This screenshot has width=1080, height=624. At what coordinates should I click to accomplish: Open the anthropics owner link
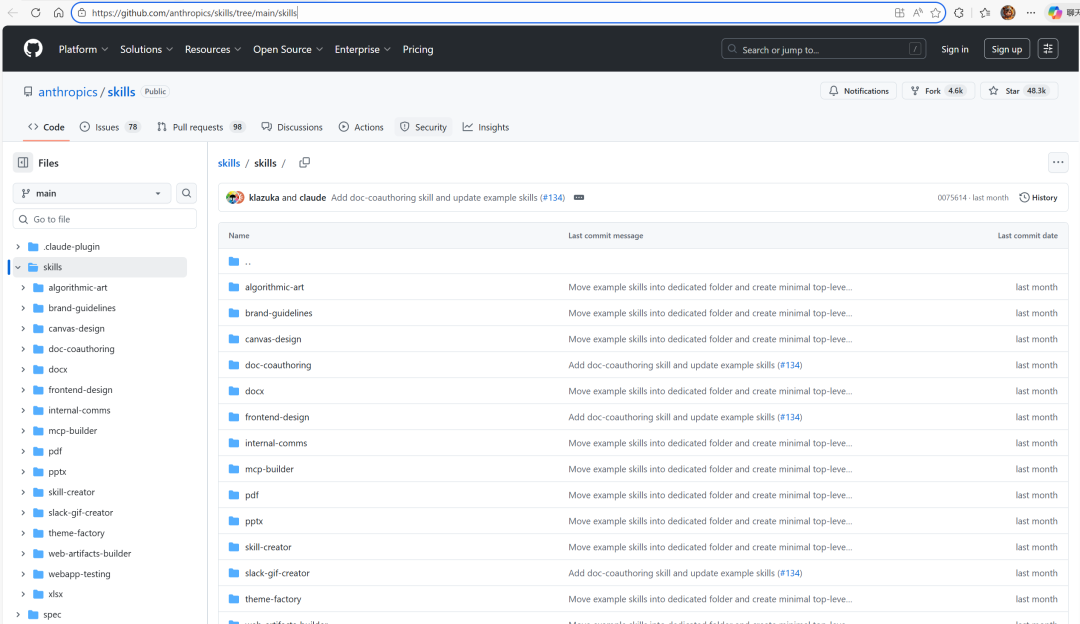click(x=68, y=92)
